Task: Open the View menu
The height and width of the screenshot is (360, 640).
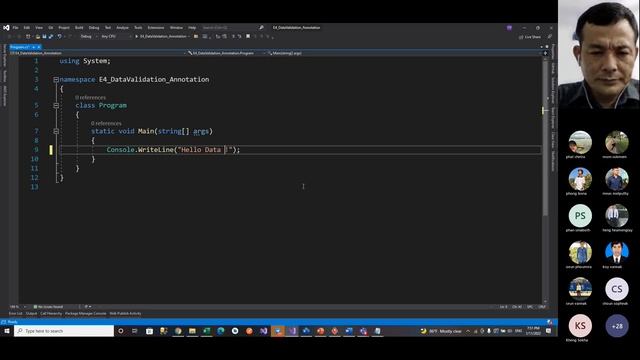Action: (39, 28)
